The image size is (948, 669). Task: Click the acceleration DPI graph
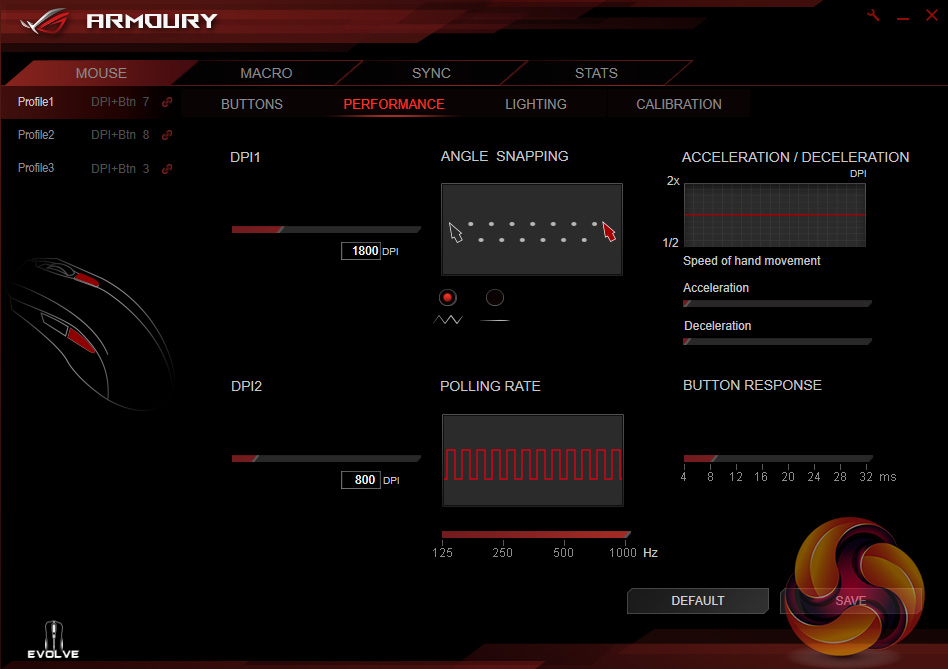tap(774, 215)
